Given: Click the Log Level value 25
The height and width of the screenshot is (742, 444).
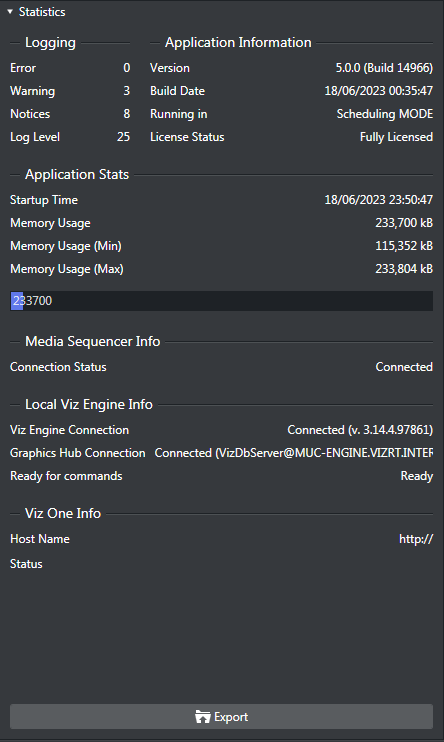Looking at the screenshot, I should pos(124,137).
